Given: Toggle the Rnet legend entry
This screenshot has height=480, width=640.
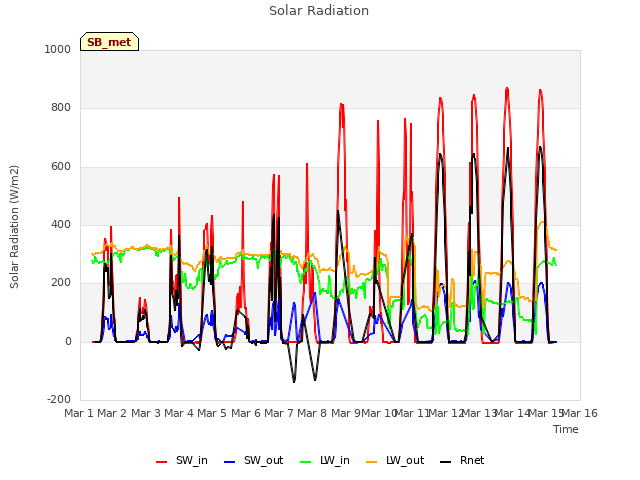Looking at the screenshot, I should pyautogui.click(x=462, y=460).
